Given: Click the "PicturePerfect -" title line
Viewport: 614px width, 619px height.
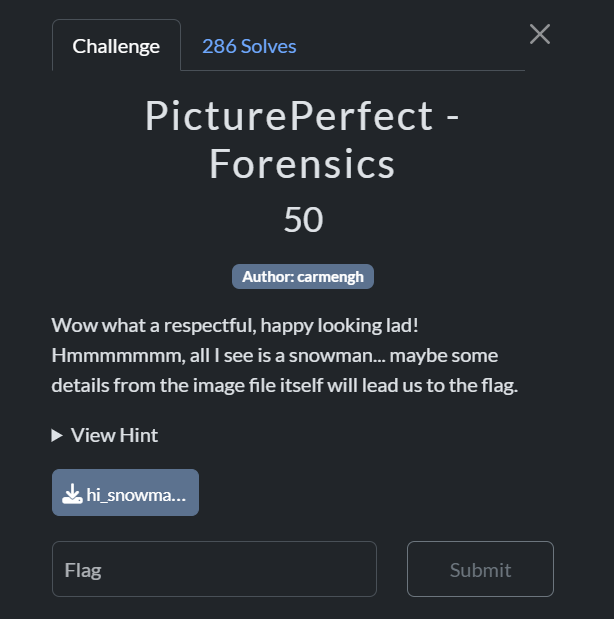Looking at the screenshot, I should point(303,117).
